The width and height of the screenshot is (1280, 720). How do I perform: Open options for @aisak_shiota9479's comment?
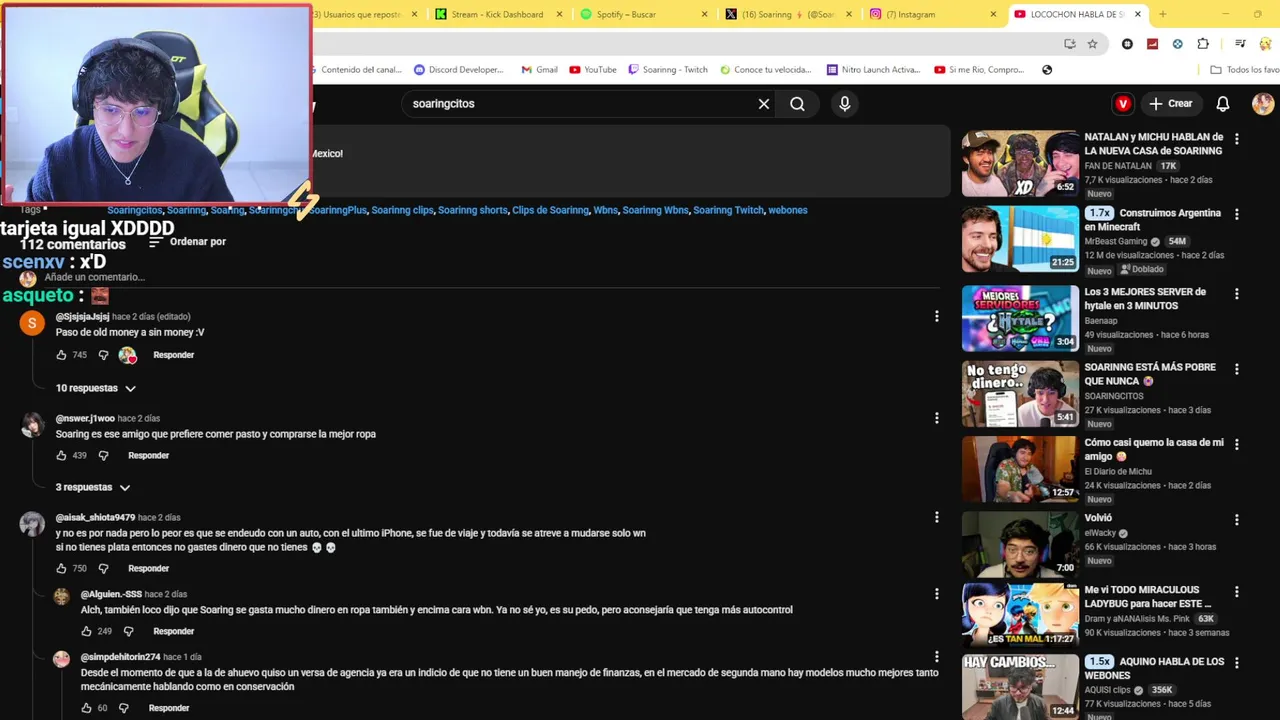pyautogui.click(x=937, y=517)
